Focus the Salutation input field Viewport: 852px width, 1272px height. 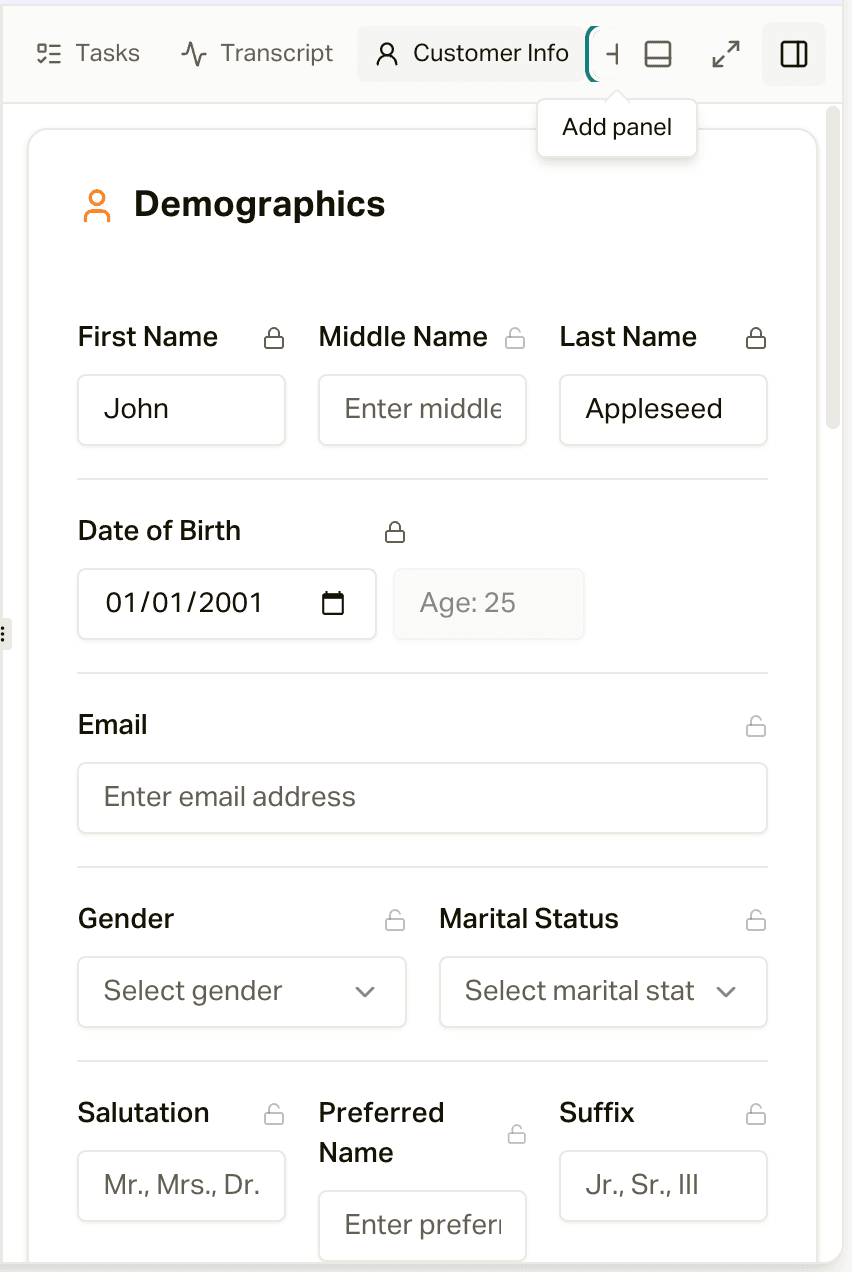tap(182, 1186)
